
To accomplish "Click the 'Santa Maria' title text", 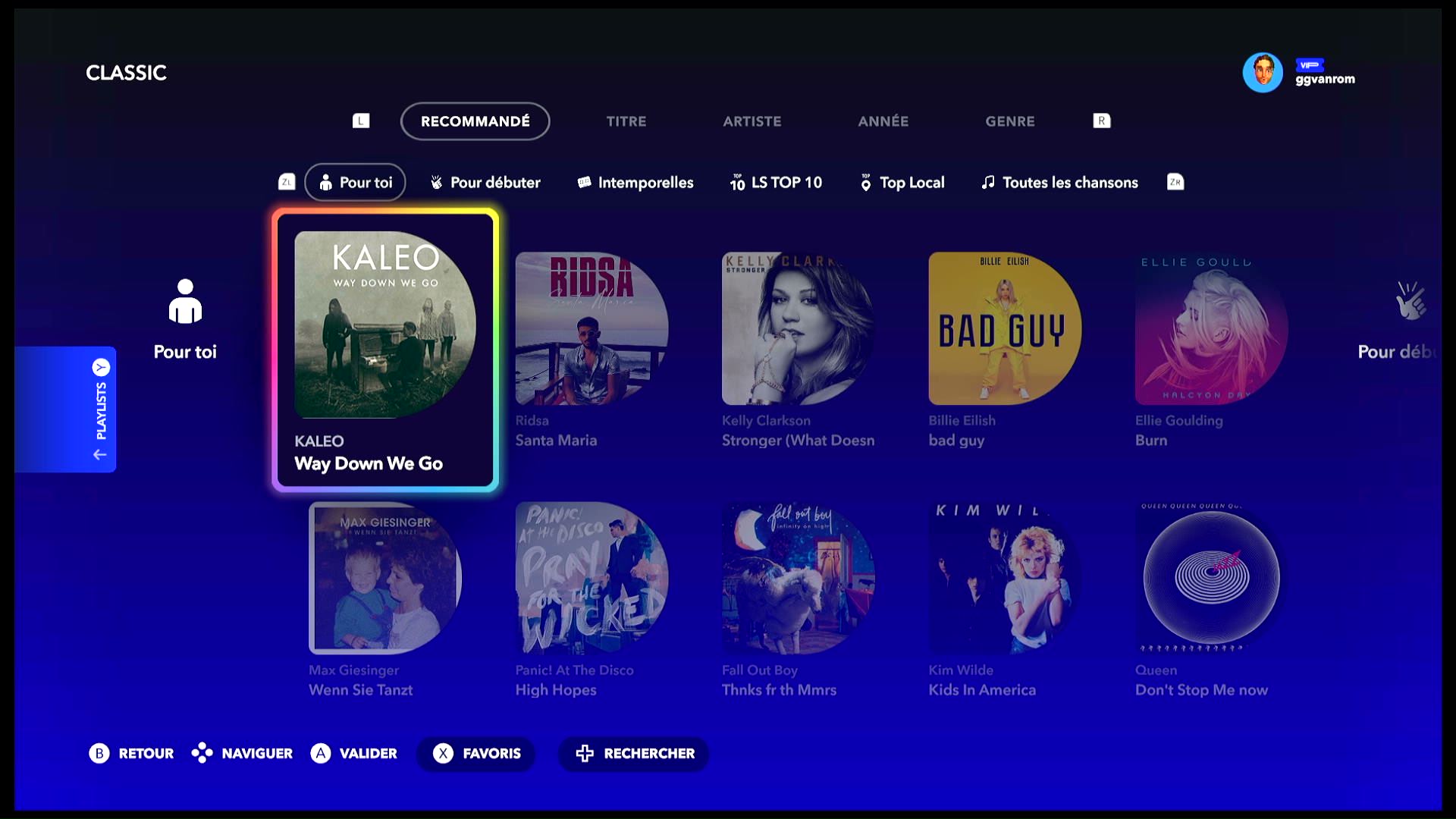I will point(556,440).
